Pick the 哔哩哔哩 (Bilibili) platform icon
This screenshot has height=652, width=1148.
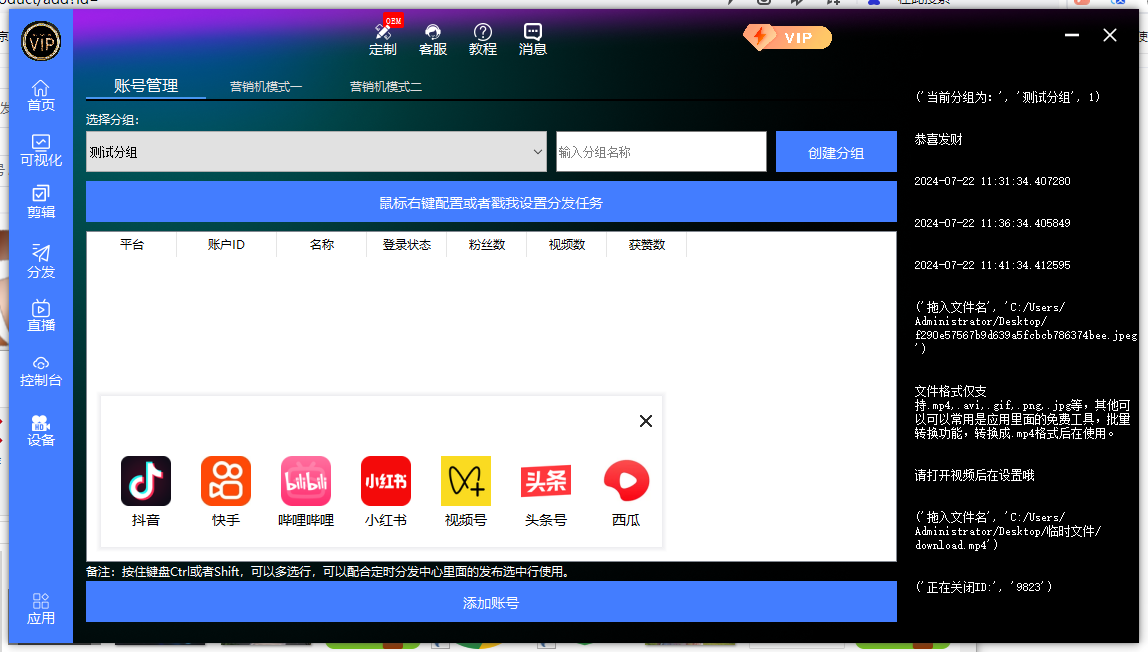click(306, 481)
